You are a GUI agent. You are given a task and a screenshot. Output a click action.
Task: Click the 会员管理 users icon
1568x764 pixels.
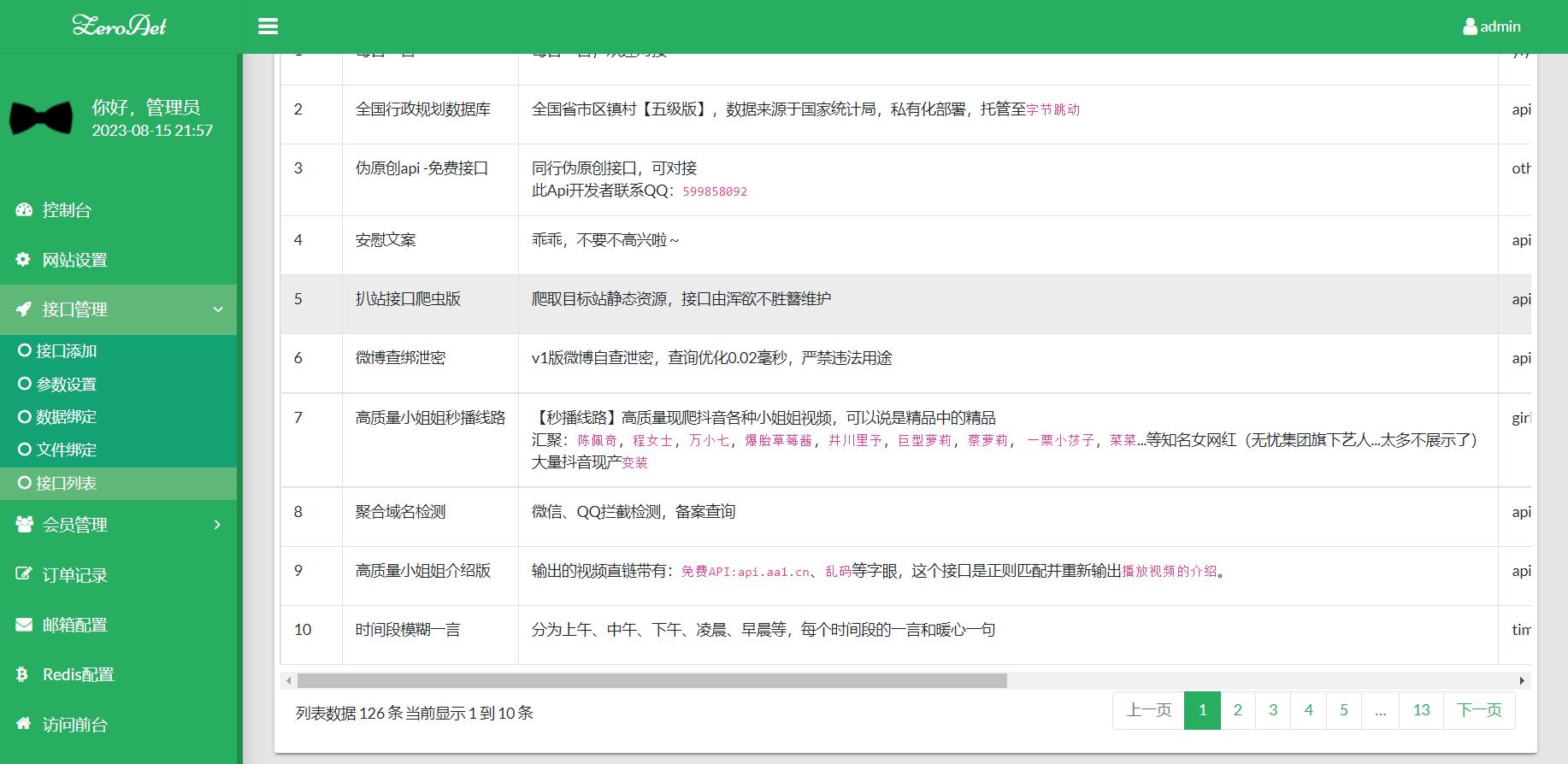coord(24,524)
